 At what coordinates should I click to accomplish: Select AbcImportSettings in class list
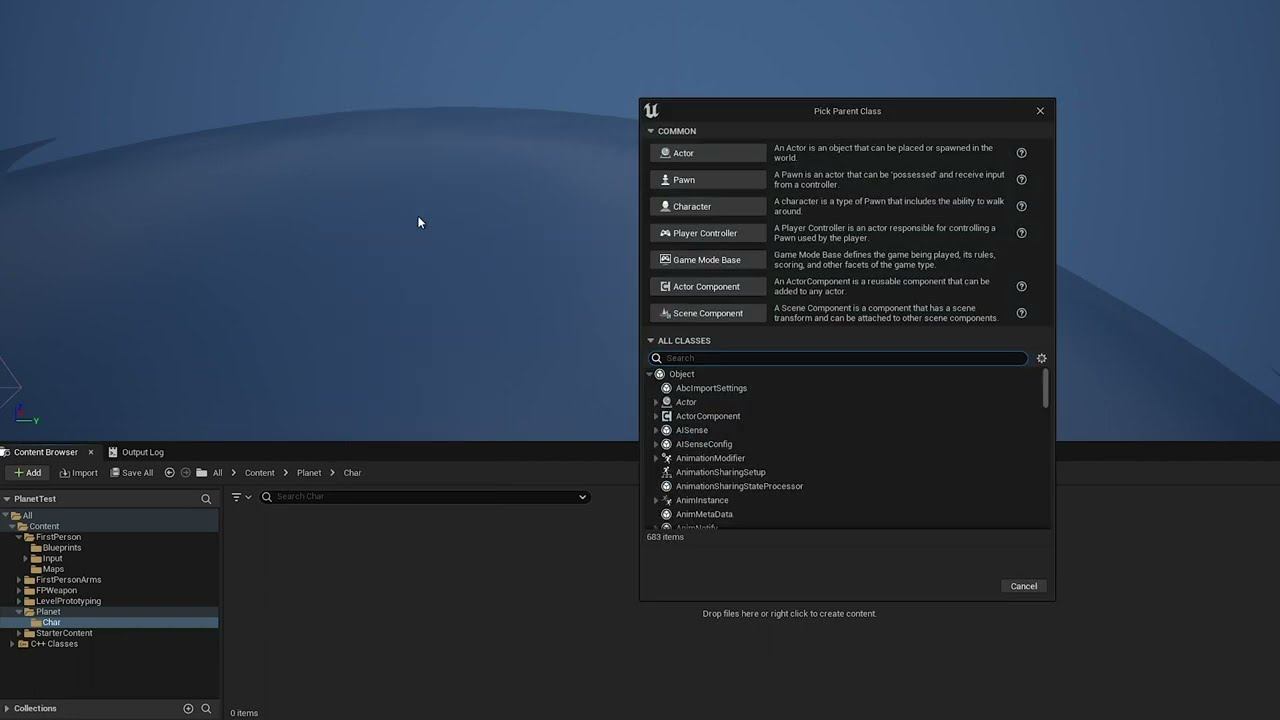[x=711, y=388]
